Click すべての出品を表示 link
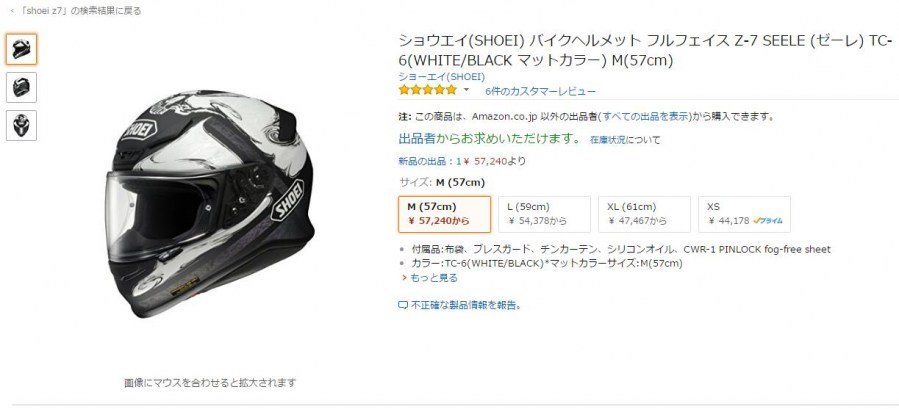Image resolution: width=899 pixels, height=409 pixels. (645, 116)
